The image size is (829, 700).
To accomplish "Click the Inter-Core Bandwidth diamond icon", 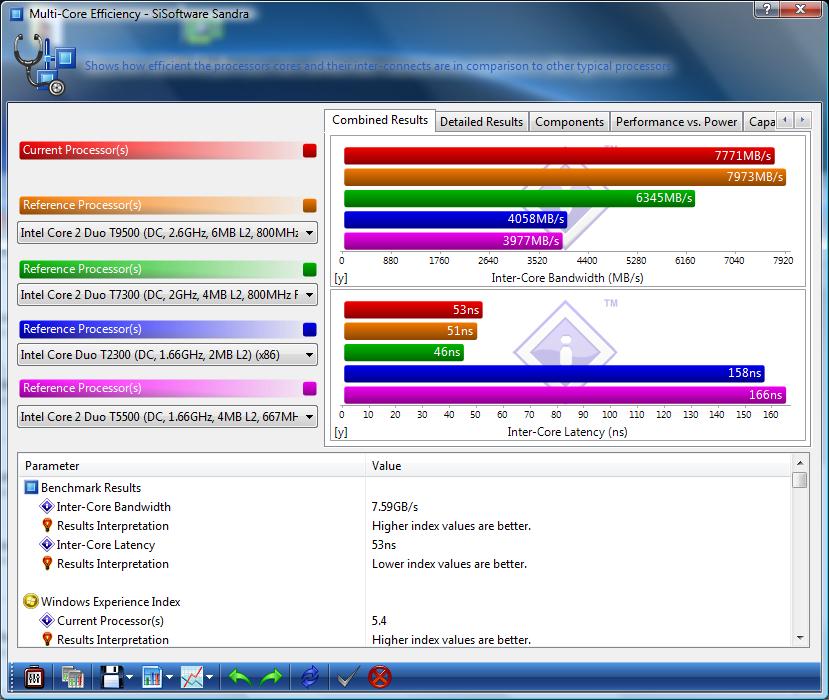I will [x=47, y=506].
